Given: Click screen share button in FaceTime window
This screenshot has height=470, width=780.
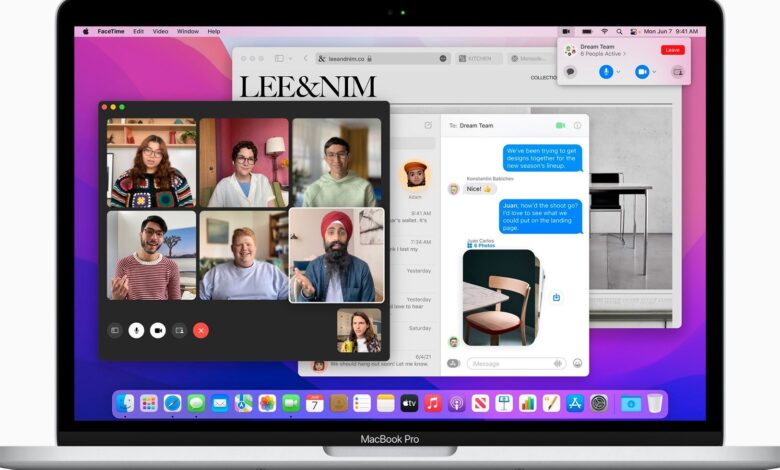Looking at the screenshot, I should [180, 330].
